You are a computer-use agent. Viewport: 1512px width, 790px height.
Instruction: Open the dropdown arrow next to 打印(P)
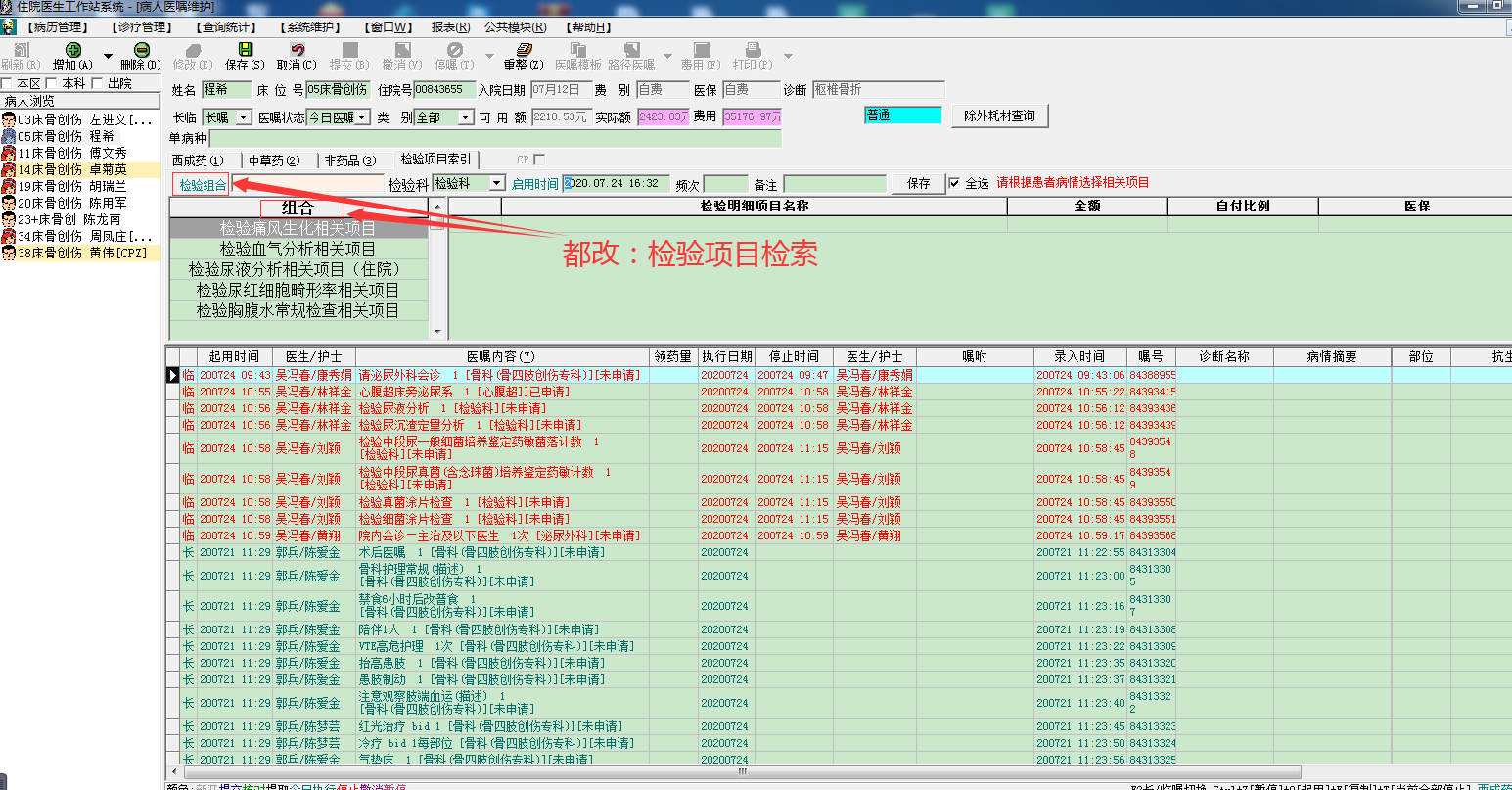pyautogui.click(x=788, y=56)
